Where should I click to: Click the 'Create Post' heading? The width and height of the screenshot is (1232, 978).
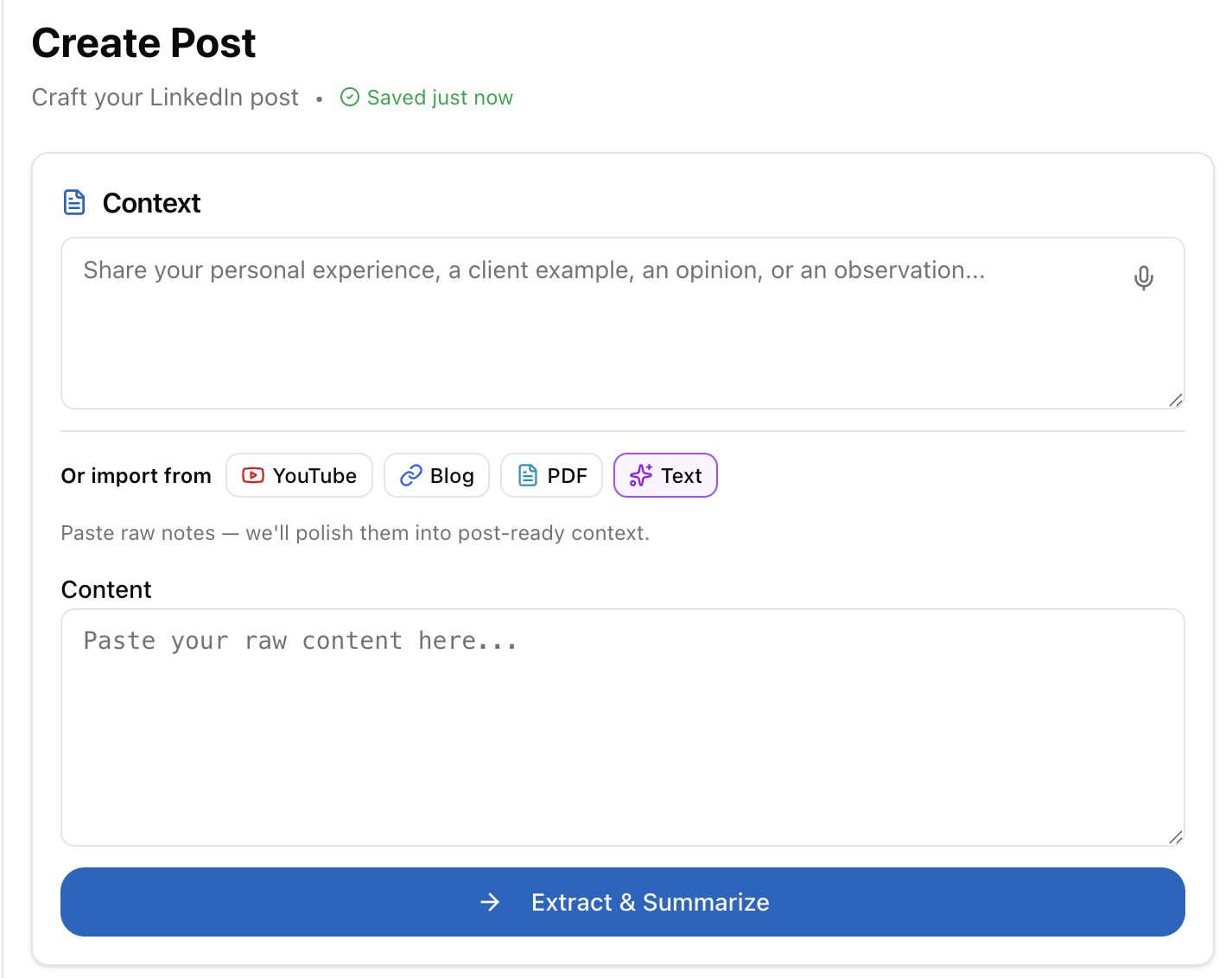point(143,43)
